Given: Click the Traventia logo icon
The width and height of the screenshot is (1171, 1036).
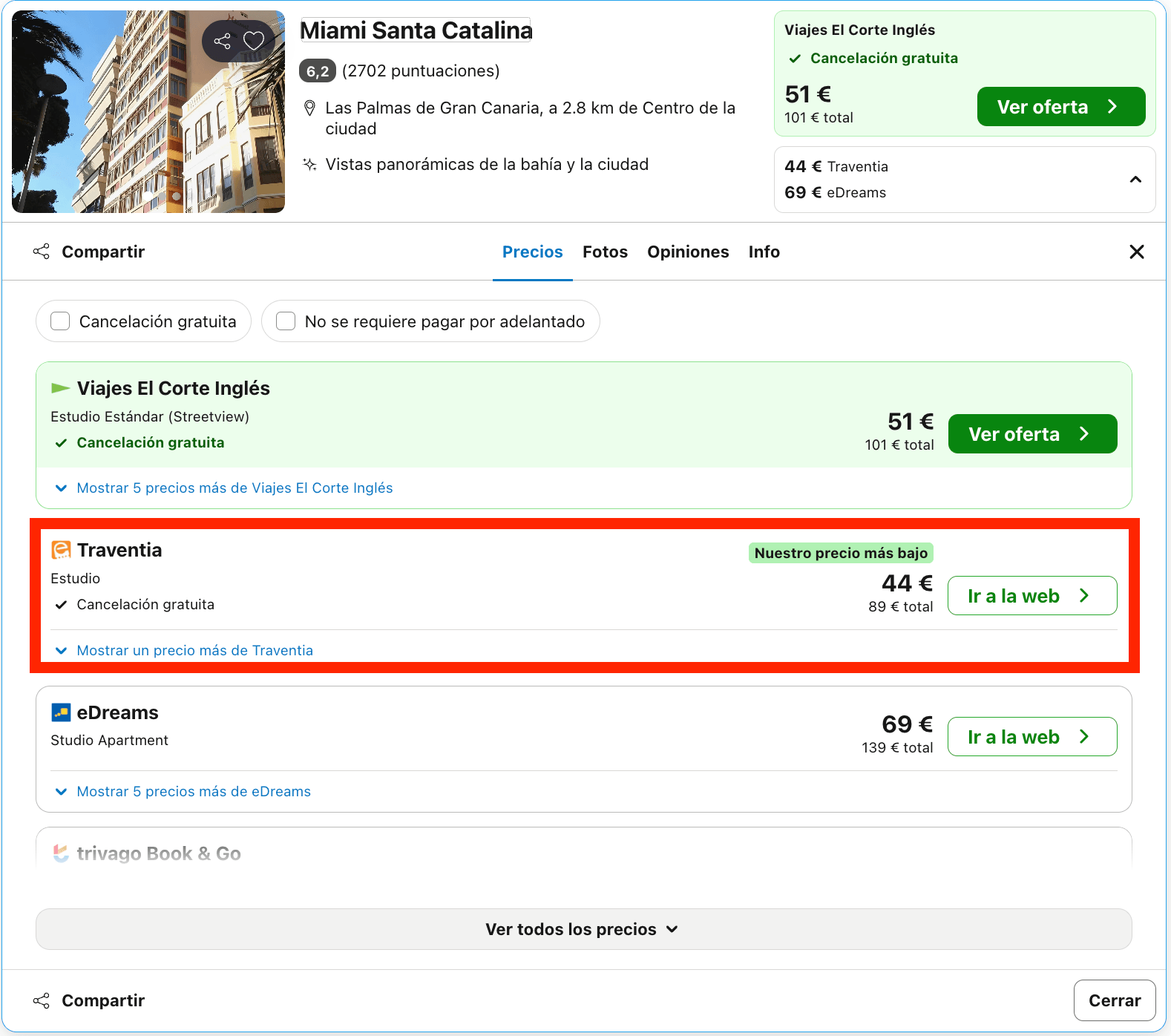Looking at the screenshot, I should [x=61, y=550].
